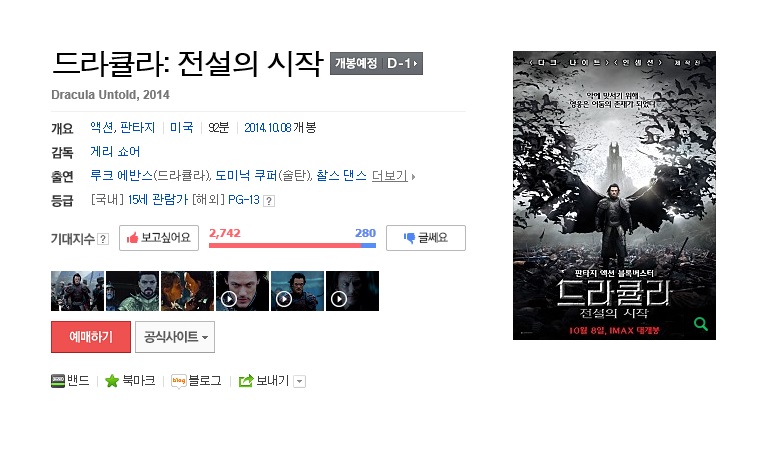This screenshot has height=456, width=765.
Task: Open help icon next to 기대지수
Action: tap(102, 239)
